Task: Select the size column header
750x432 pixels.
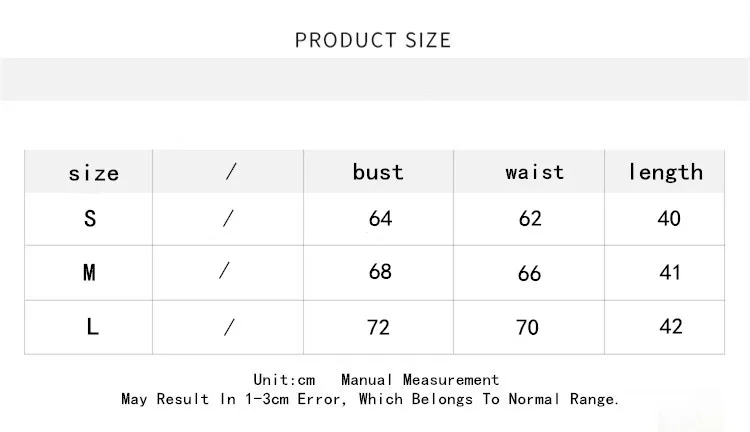Action: (94, 173)
